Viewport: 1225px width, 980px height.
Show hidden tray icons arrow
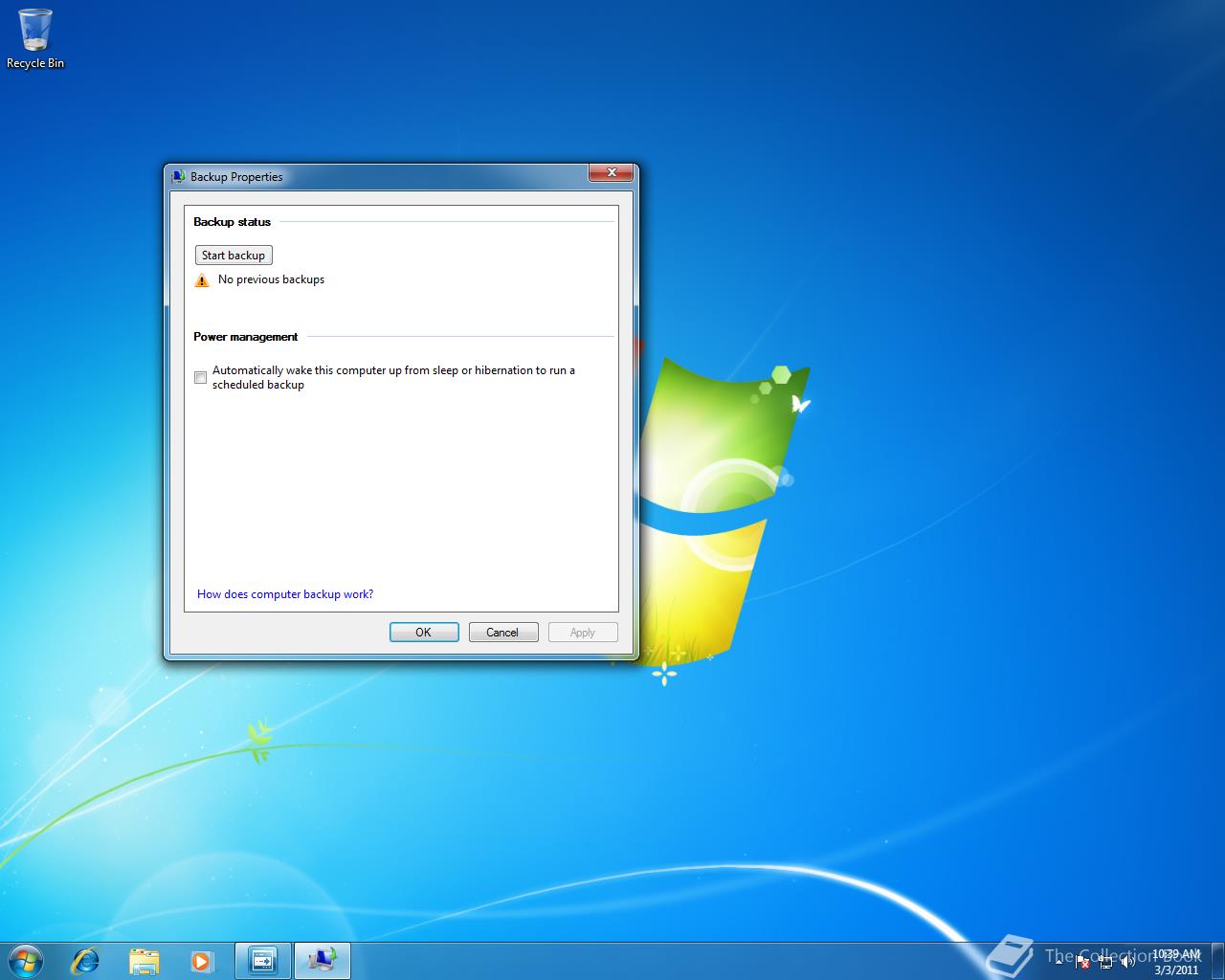coord(1059,962)
